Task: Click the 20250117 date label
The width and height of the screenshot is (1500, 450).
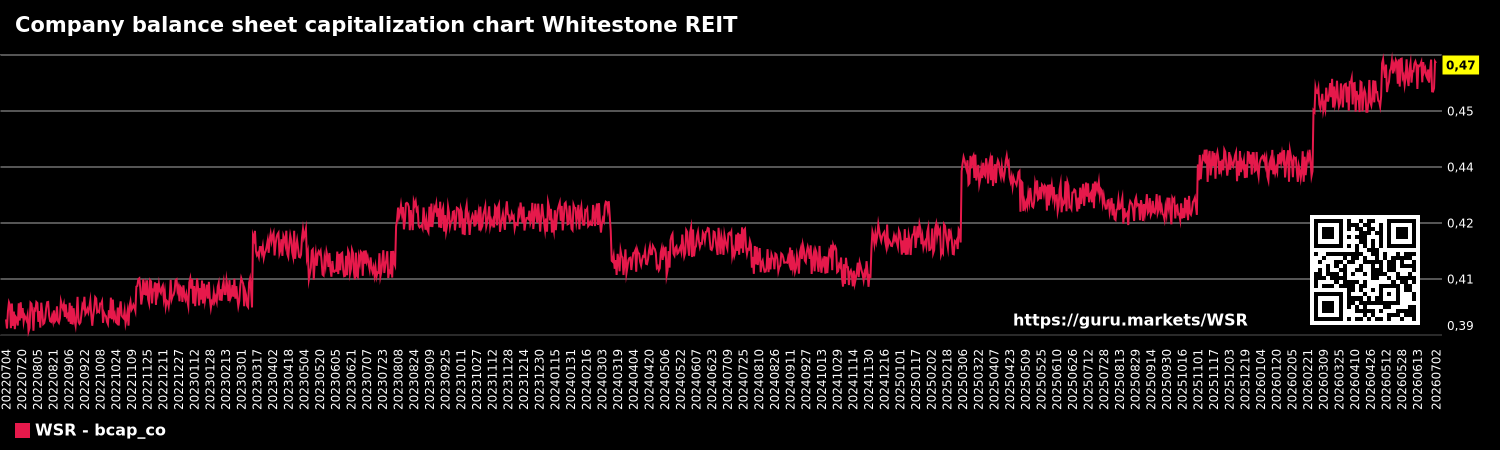Action: click(916, 378)
